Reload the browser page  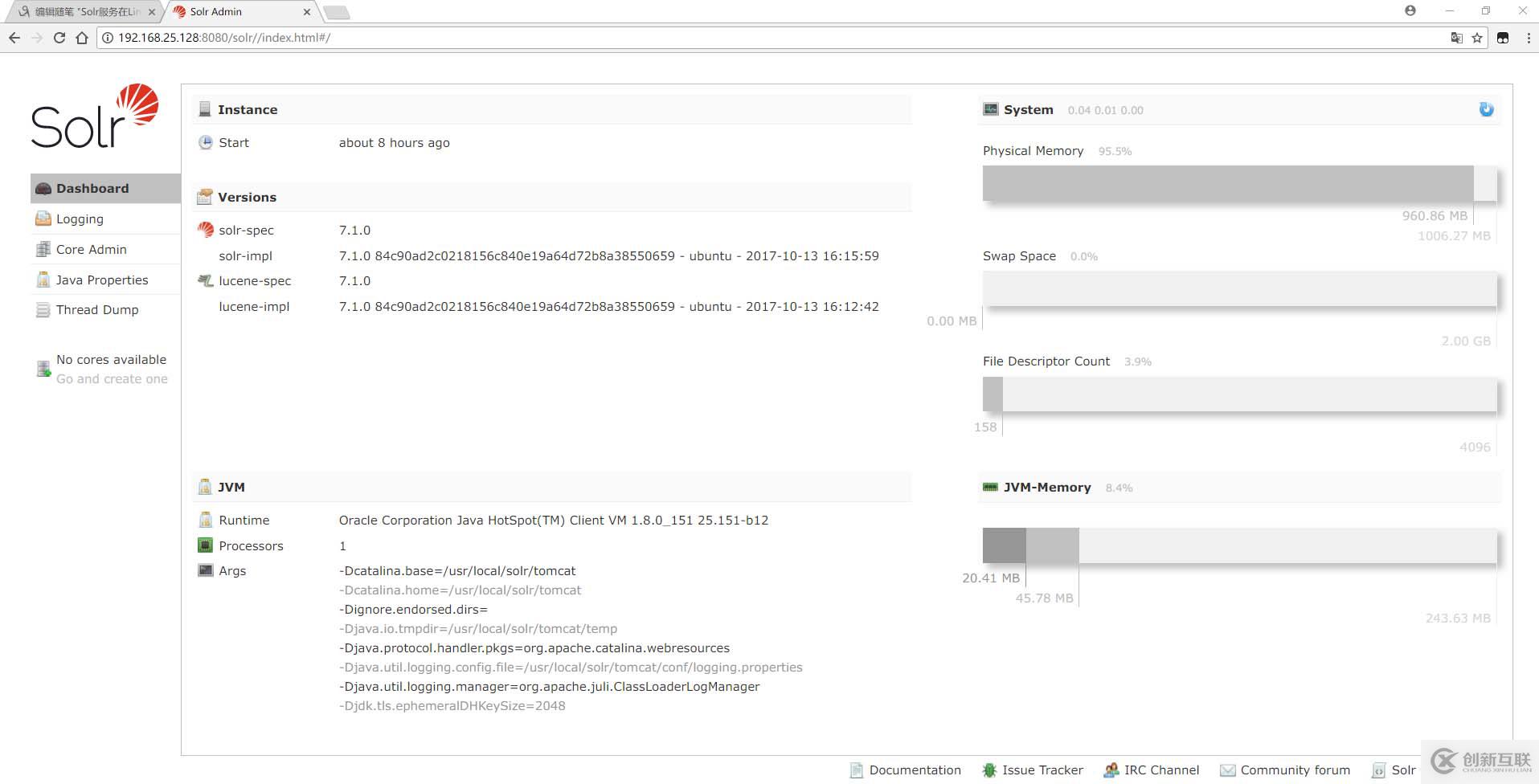click(59, 38)
